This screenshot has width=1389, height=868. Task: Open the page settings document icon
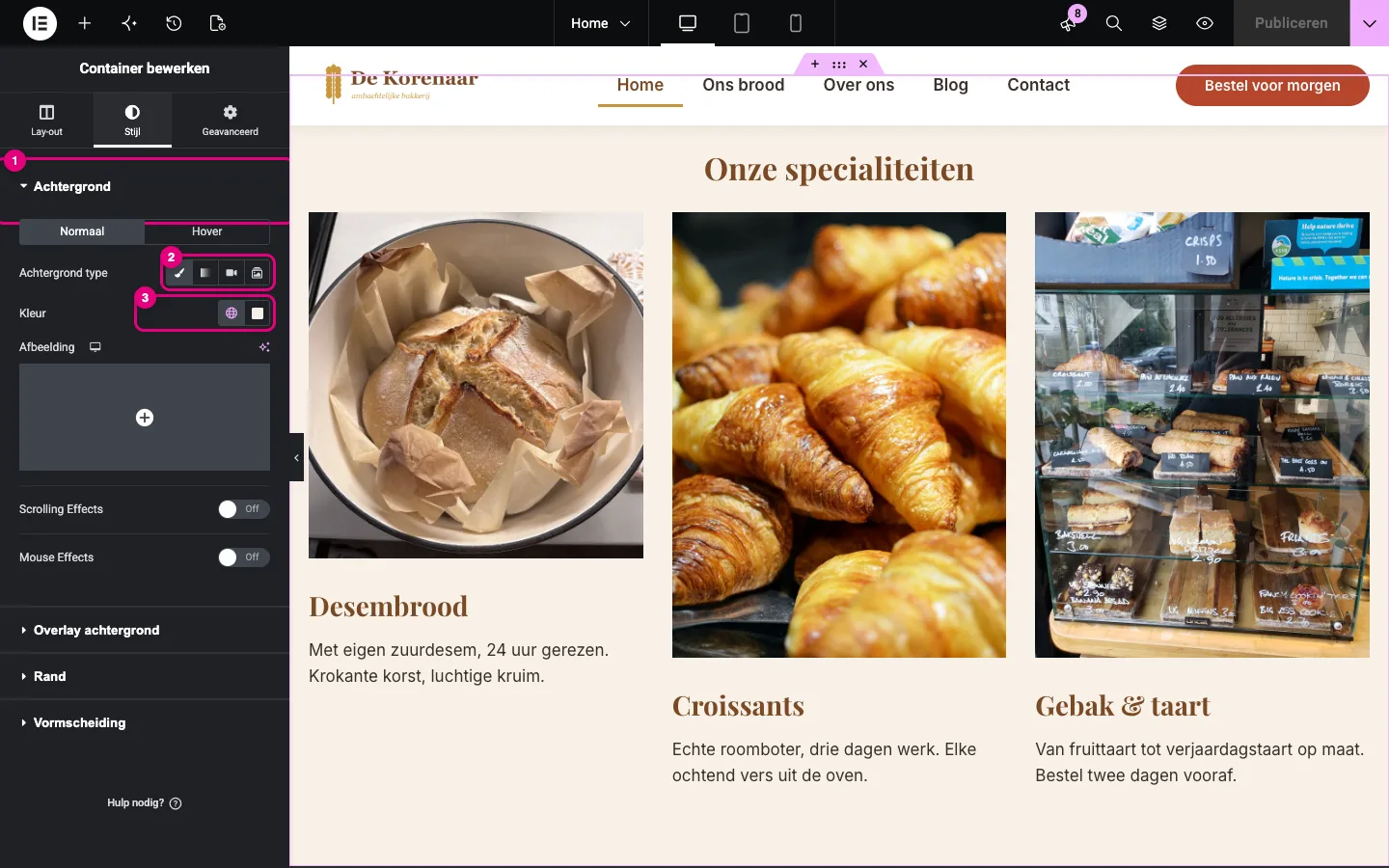pos(218,23)
